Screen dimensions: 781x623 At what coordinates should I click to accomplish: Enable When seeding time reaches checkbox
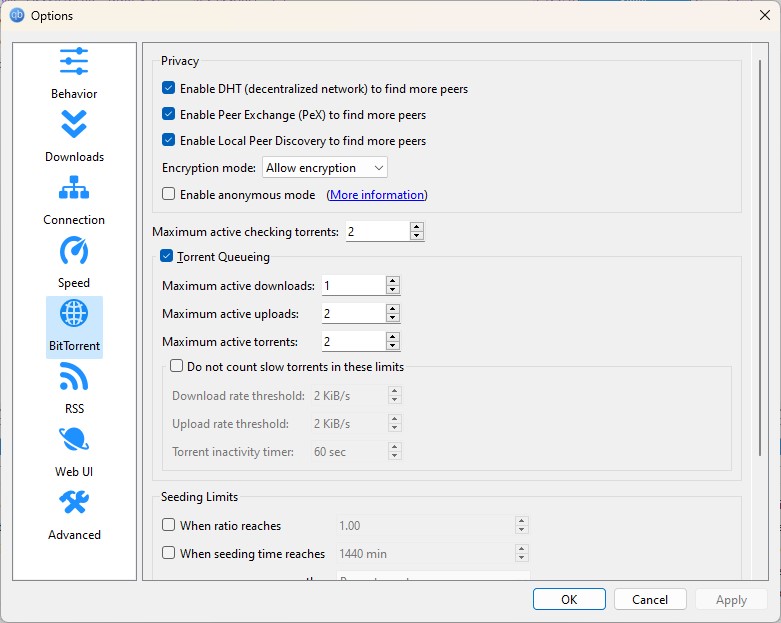168,553
